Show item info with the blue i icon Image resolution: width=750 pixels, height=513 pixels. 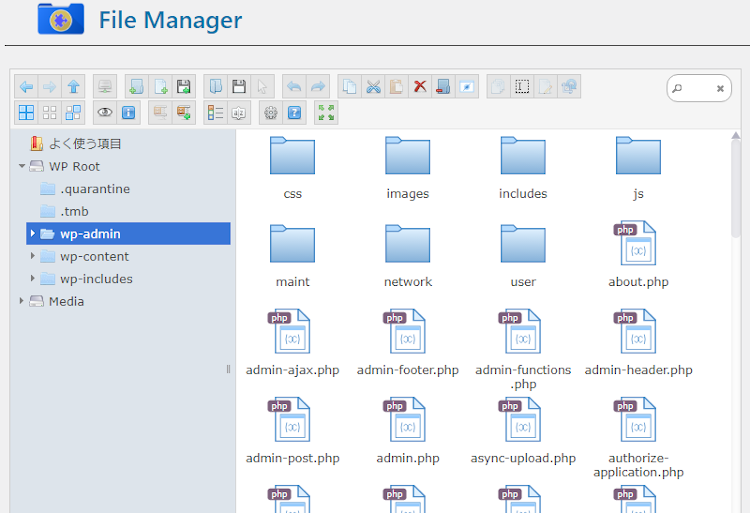click(128, 113)
